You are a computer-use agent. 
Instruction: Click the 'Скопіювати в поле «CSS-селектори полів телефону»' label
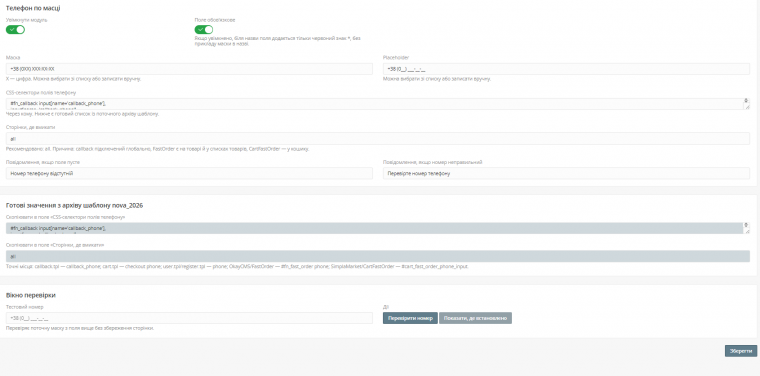tap(65, 217)
